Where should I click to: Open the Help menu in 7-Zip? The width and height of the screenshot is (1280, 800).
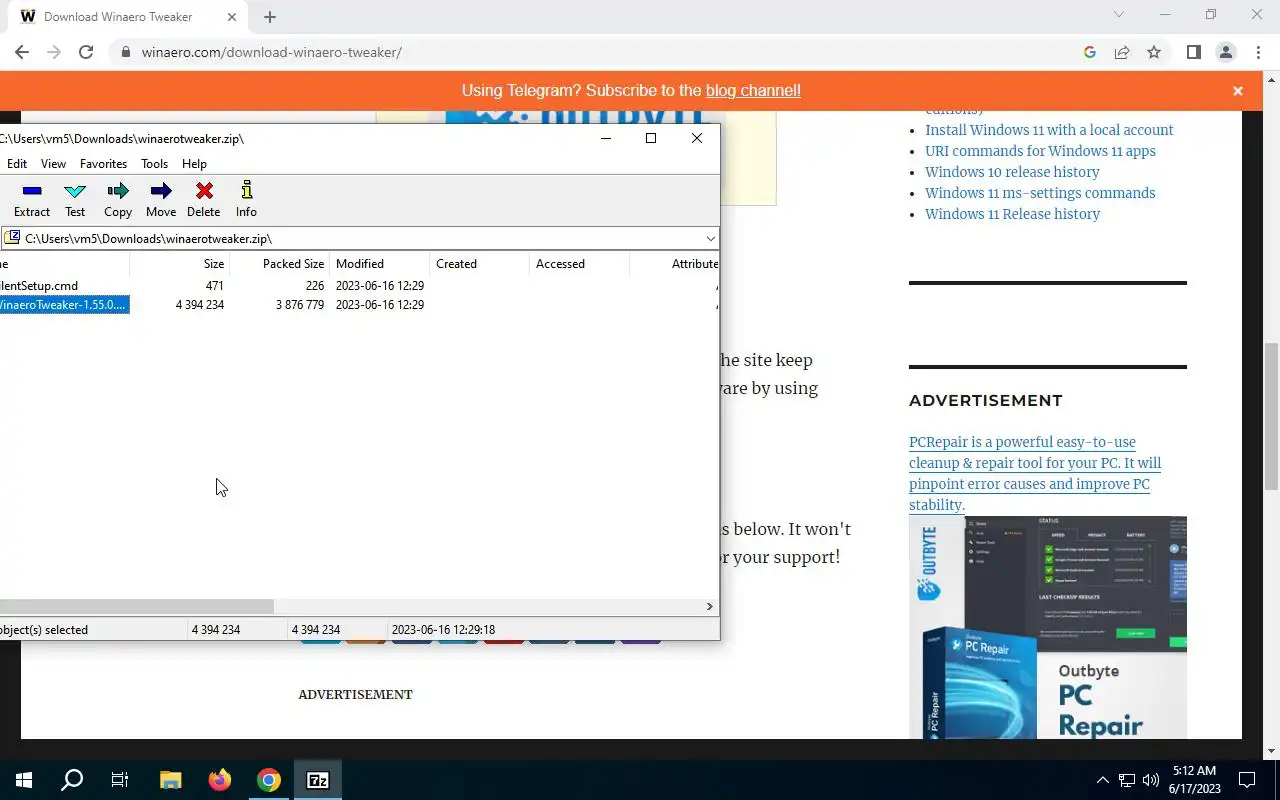(194, 164)
